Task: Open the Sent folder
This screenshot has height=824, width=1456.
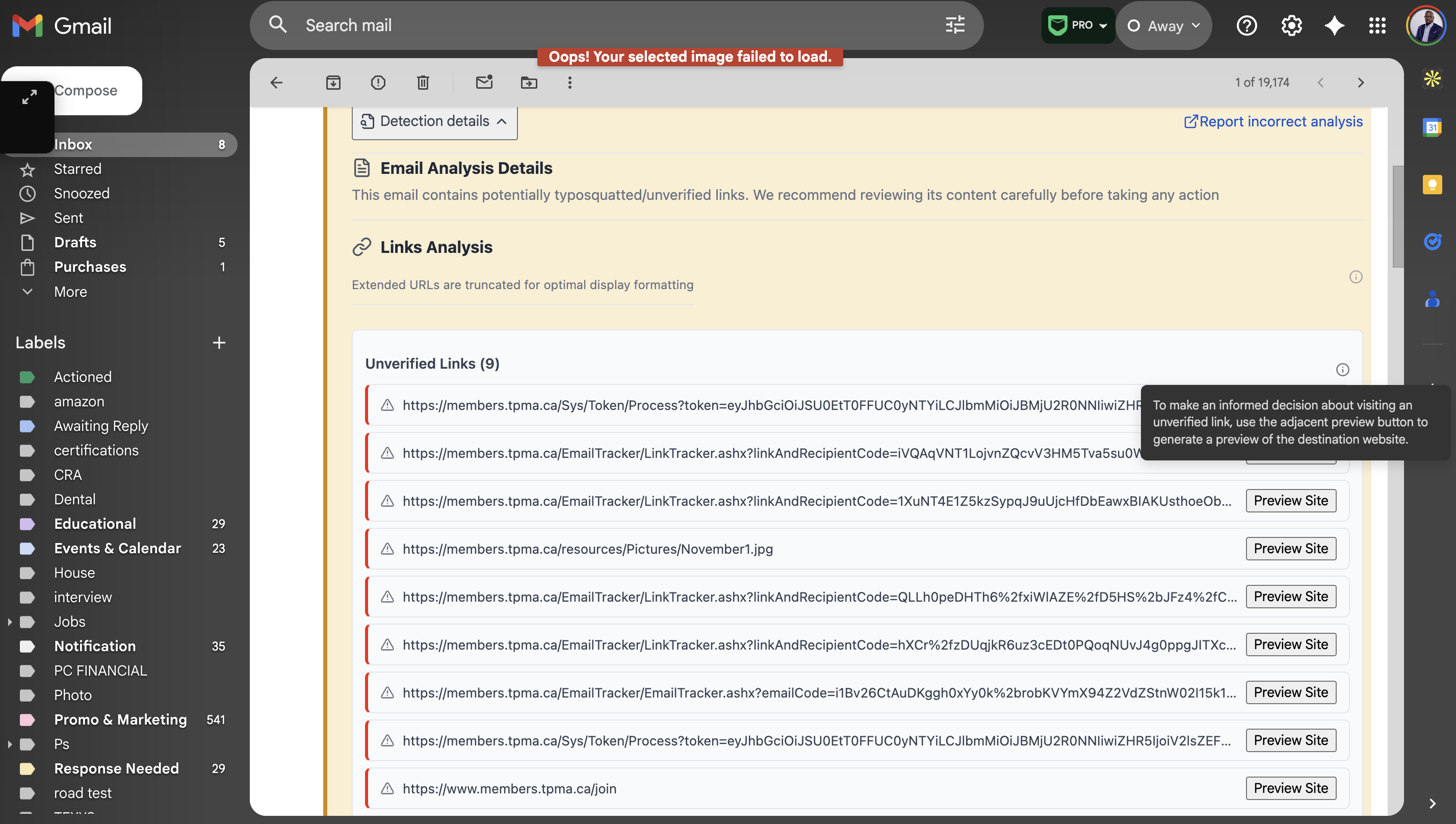Action: pyautogui.click(x=68, y=217)
